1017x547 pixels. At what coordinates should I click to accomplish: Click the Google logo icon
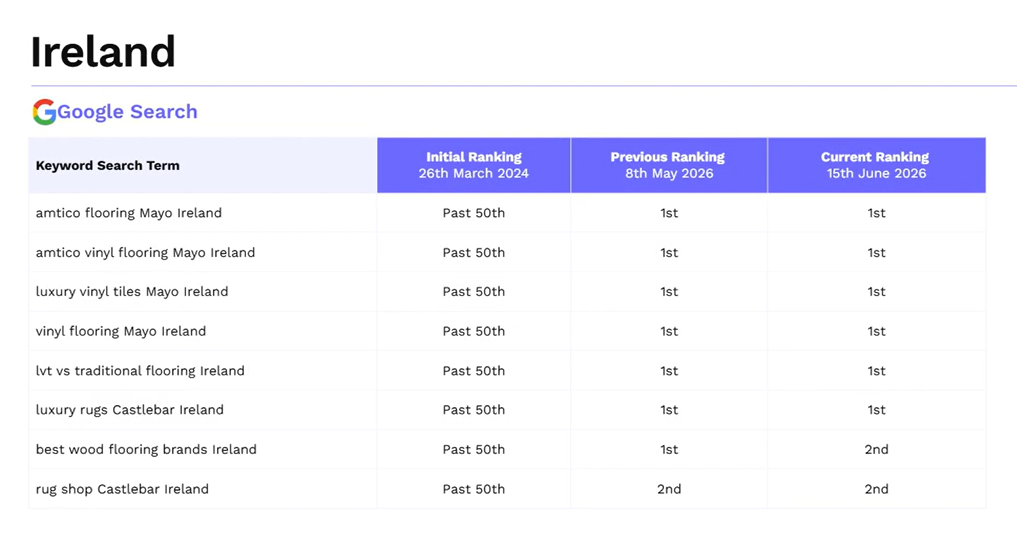click(44, 112)
